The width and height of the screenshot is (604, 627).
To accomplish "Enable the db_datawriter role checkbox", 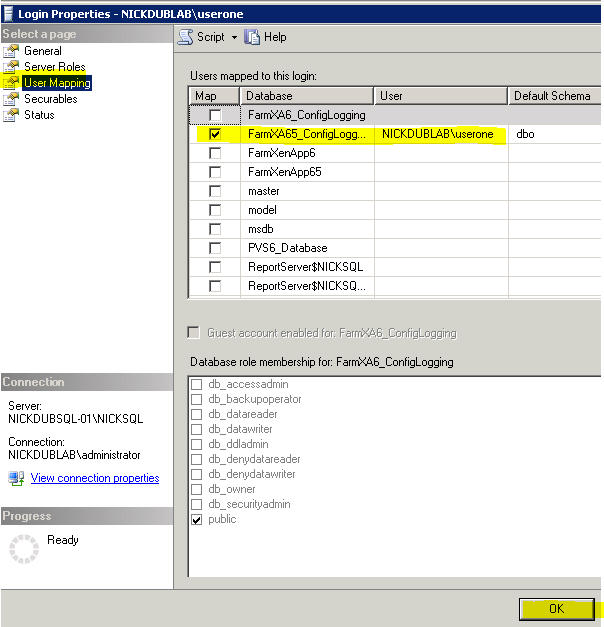I will click(196, 429).
